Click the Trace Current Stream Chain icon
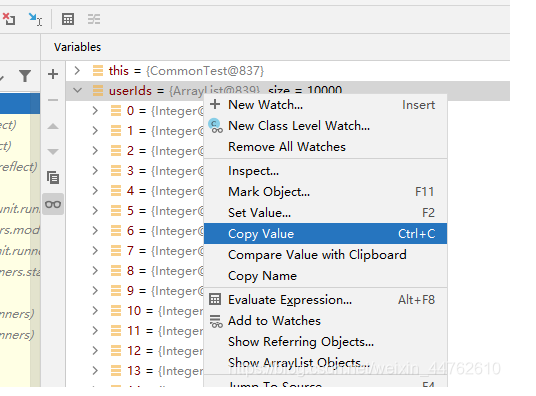This screenshot has height=396, width=536. click(94, 19)
